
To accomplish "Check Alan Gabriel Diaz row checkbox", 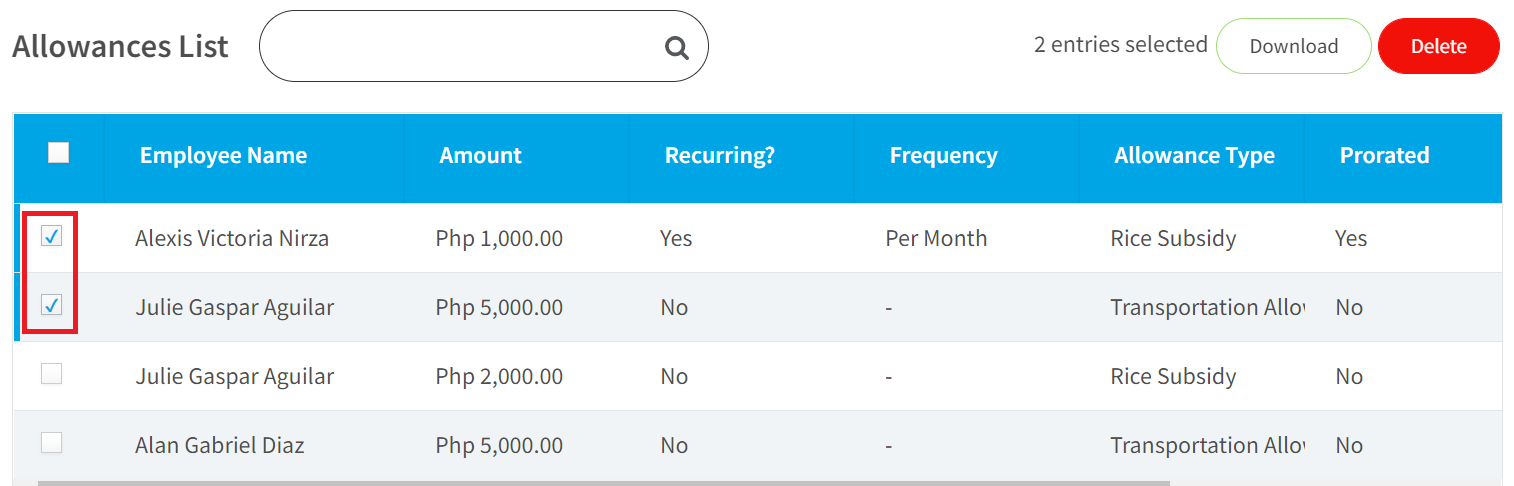I will 51,443.
